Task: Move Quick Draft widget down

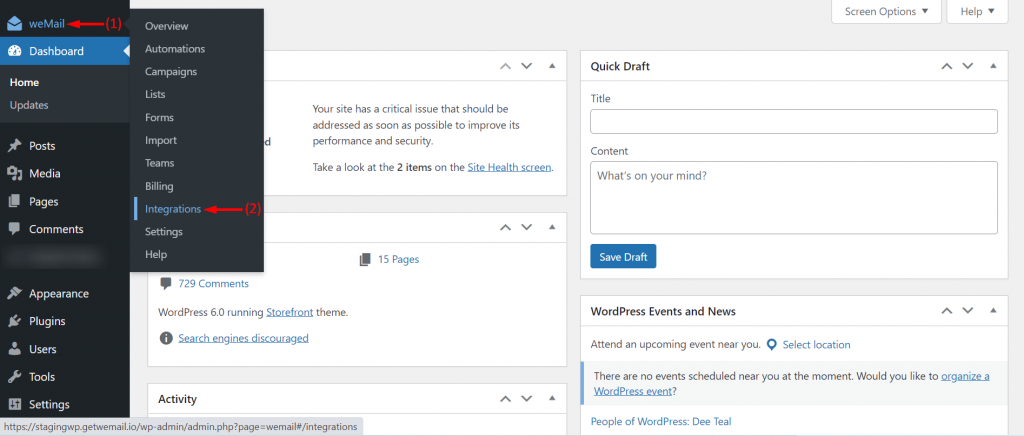Action: [x=967, y=66]
